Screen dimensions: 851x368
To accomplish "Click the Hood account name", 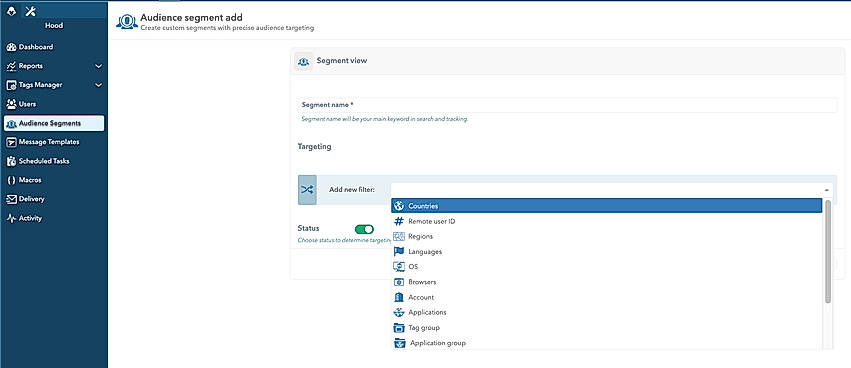I will (x=54, y=26).
